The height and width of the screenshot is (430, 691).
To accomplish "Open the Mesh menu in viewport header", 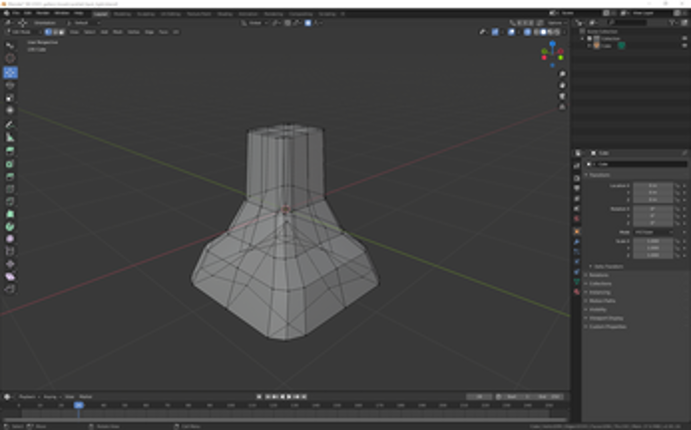I will point(118,32).
